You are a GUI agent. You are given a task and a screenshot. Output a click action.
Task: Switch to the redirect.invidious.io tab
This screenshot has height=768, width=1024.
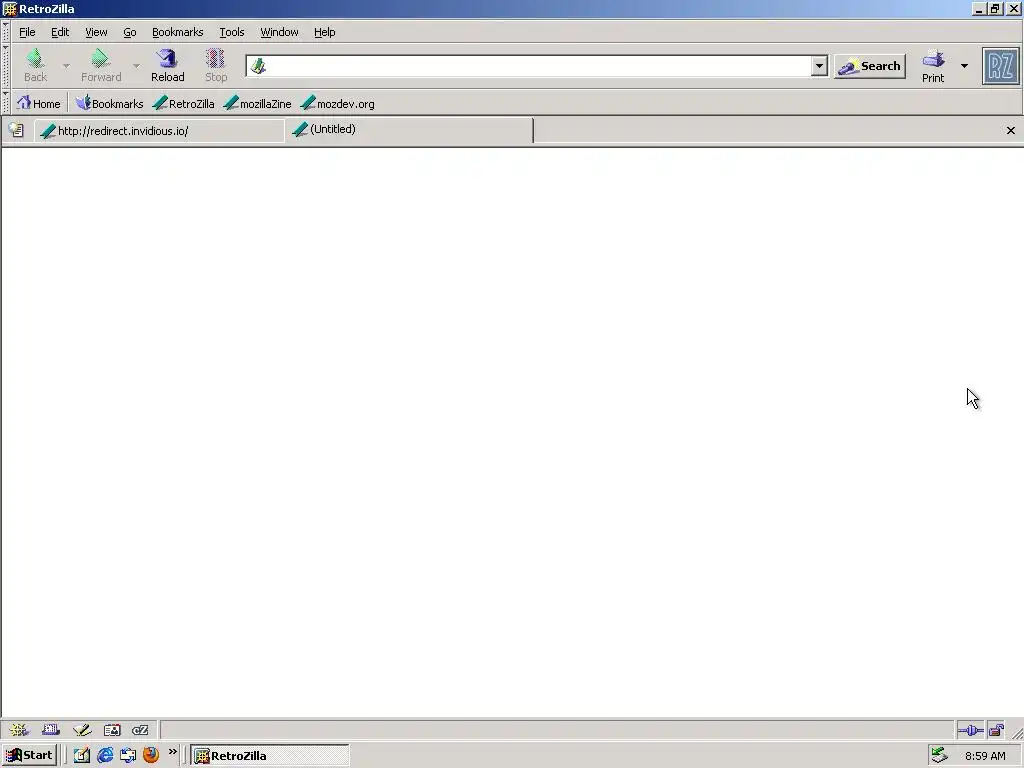159,131
